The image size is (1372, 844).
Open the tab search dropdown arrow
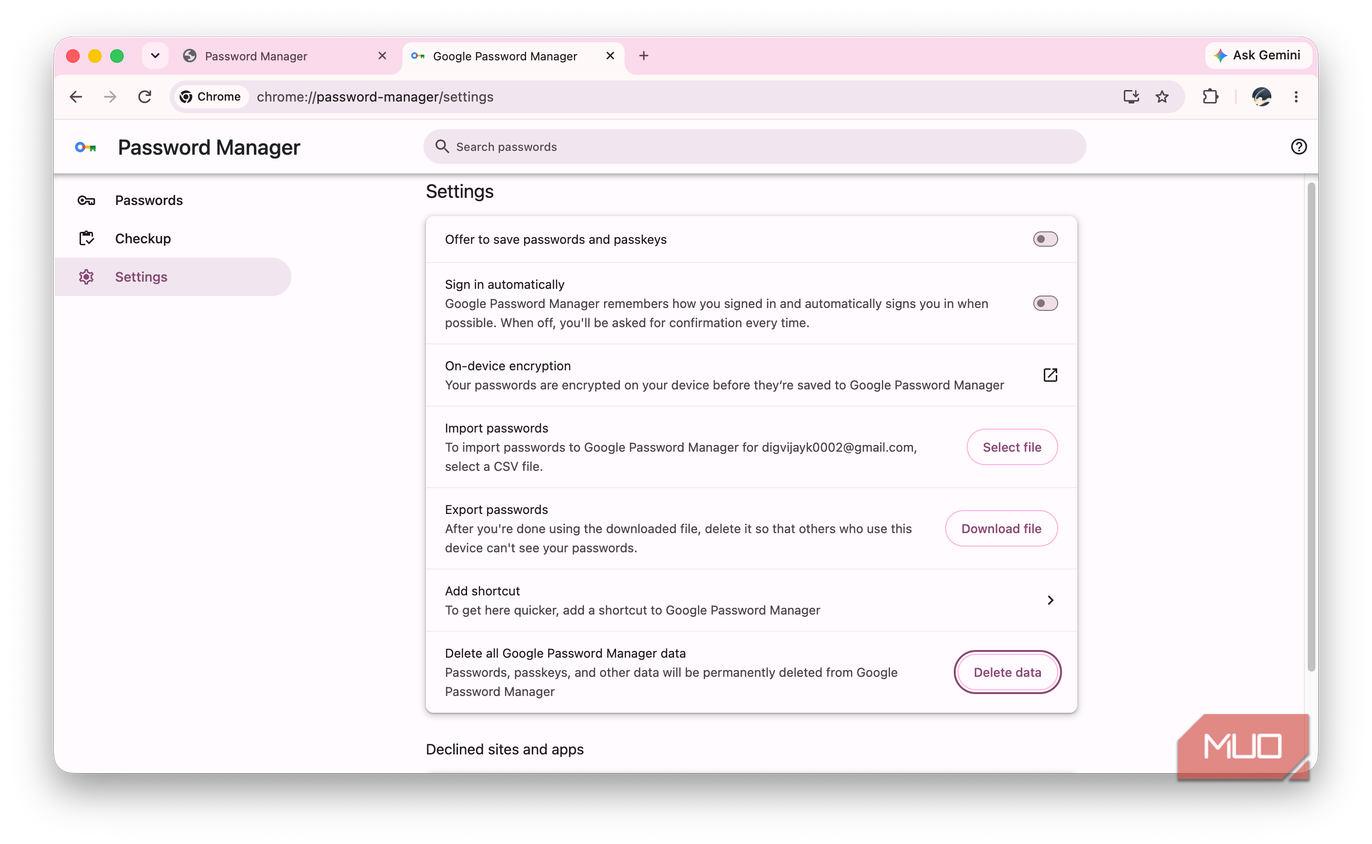click(x=155, y=56)
